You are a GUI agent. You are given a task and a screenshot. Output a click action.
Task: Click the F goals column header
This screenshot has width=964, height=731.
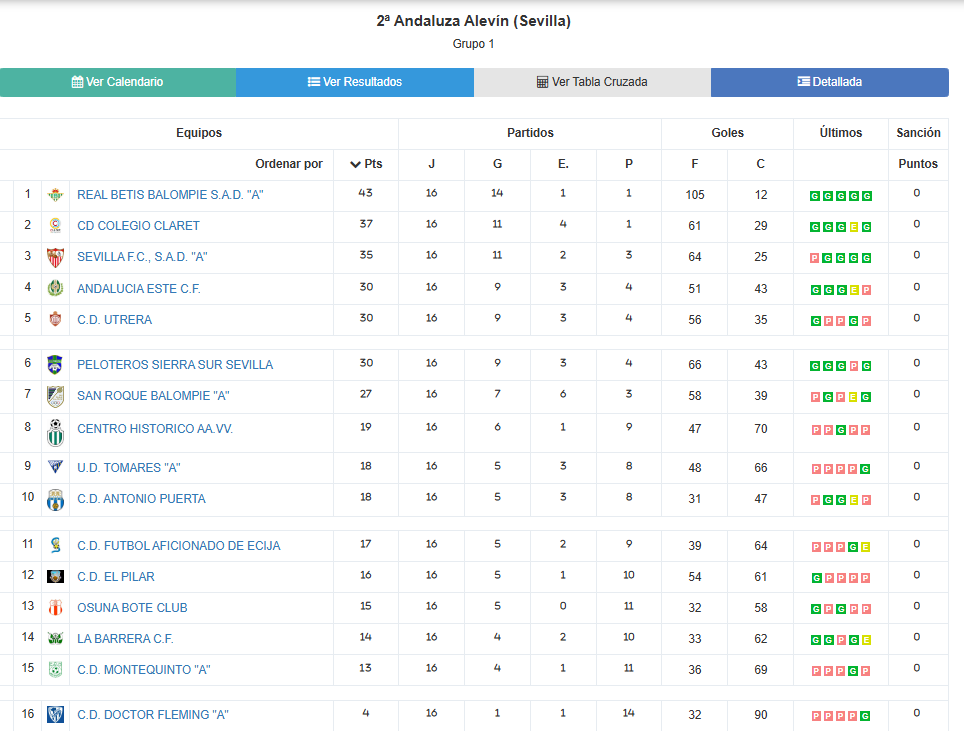coord(695,164)
